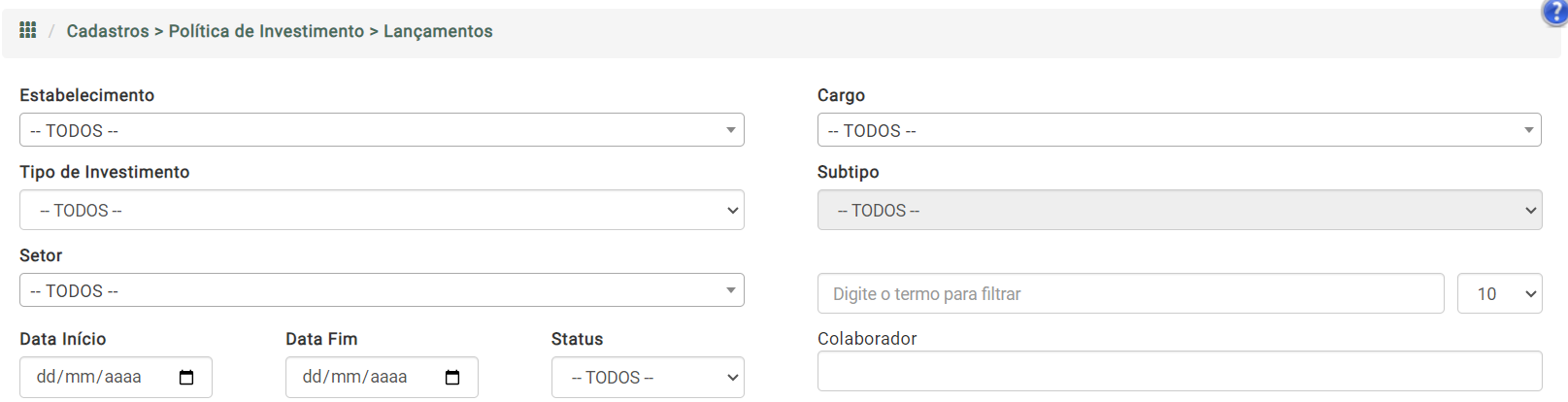Focus the Colaborador input field
1568x402 pixels.
(1180, 371)
